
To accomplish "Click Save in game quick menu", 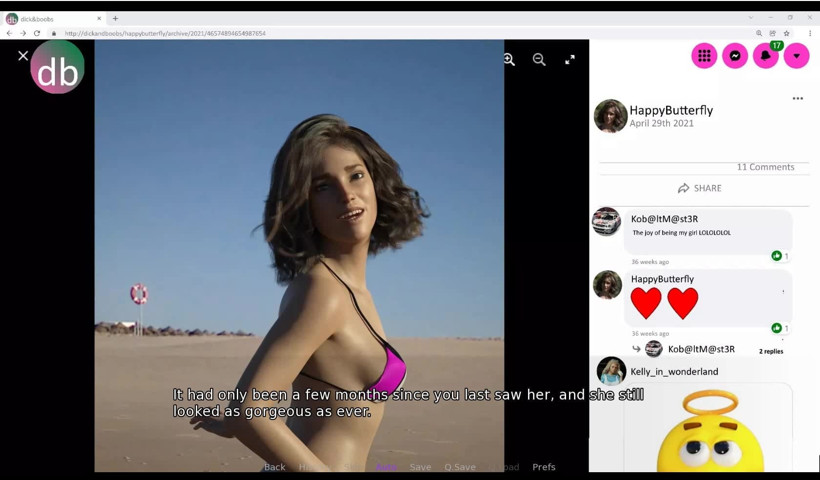I will (x=420, y=467).
